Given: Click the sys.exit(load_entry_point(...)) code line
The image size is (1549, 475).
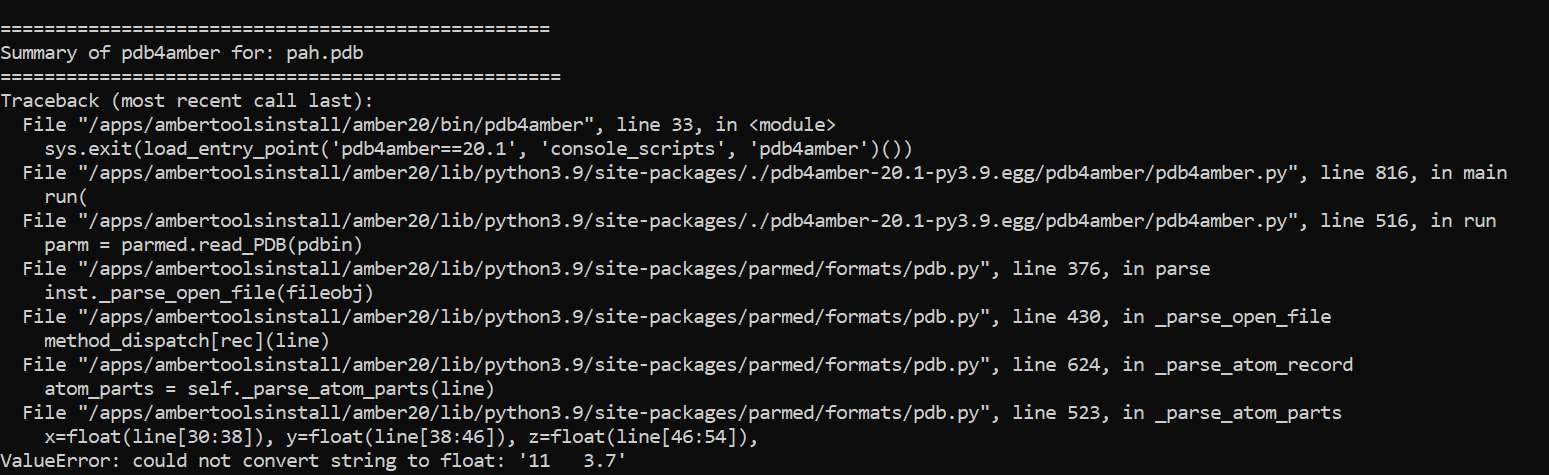Looking at the screenshot, I should [x=478, y=149].
